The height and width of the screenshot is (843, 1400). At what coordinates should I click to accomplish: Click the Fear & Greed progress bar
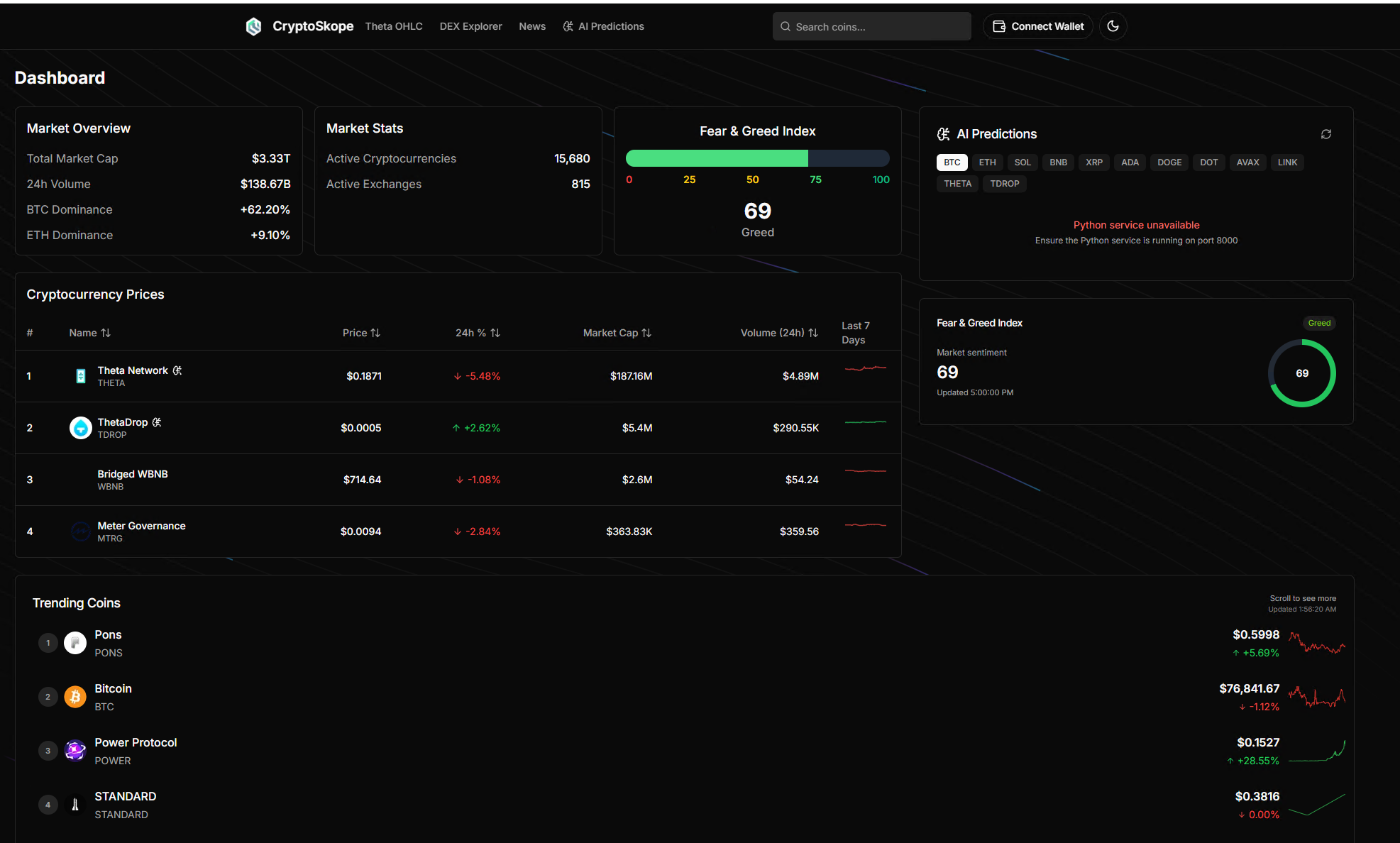tap(757, 158)
